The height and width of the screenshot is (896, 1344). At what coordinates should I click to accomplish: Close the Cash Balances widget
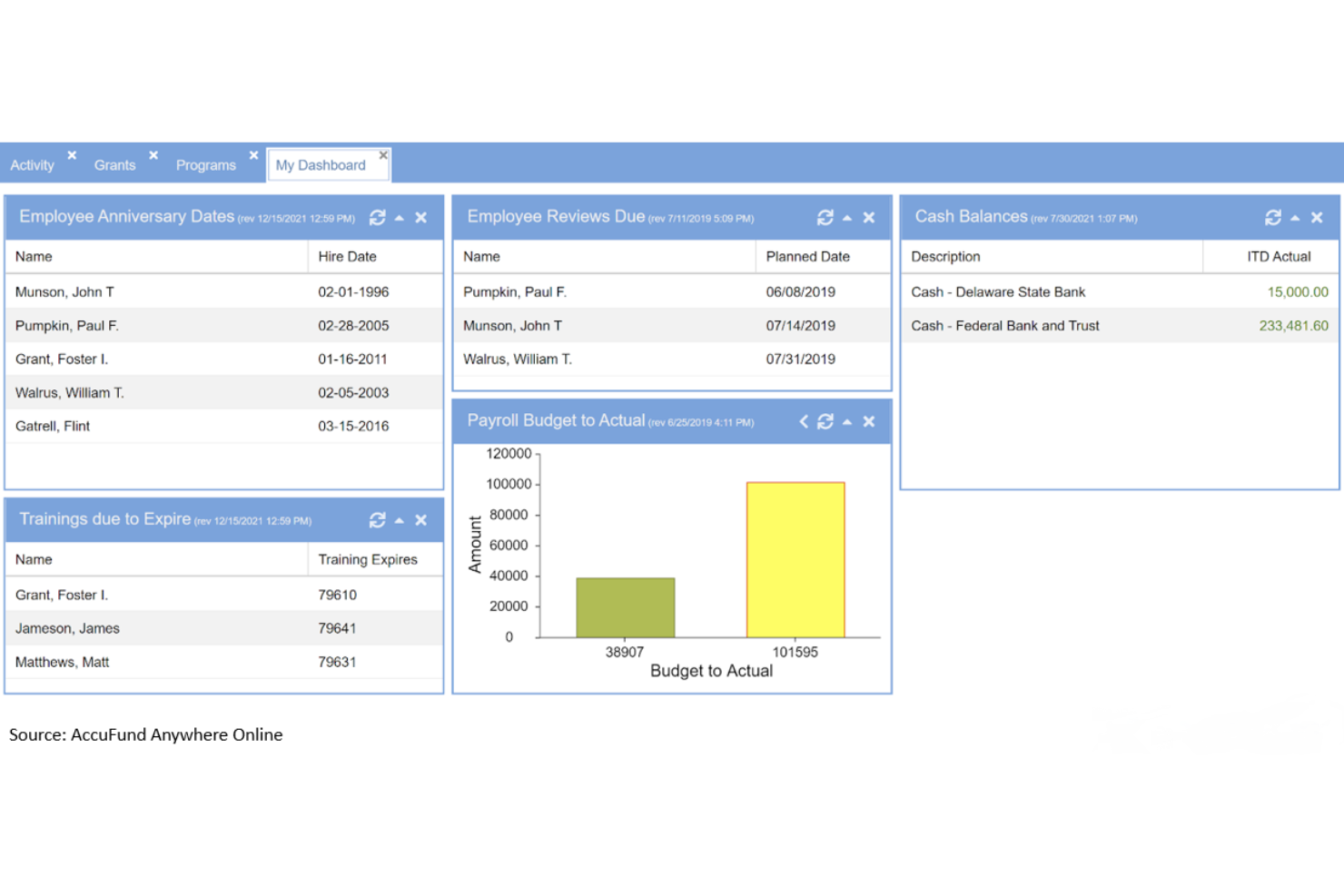coord(1318,217)
